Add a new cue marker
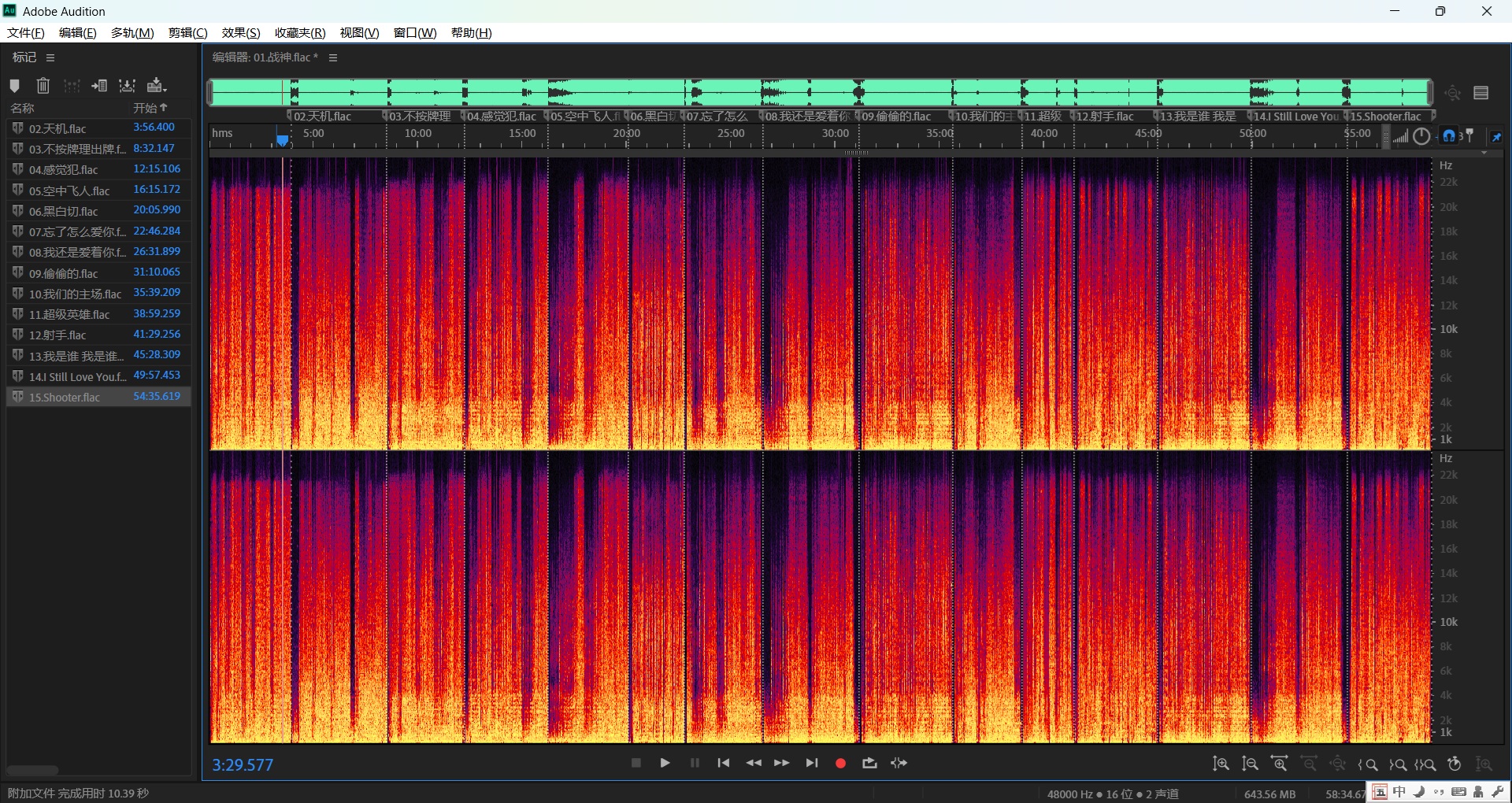1512x803 pixels. pyautogui.click(x=14, y=86)
